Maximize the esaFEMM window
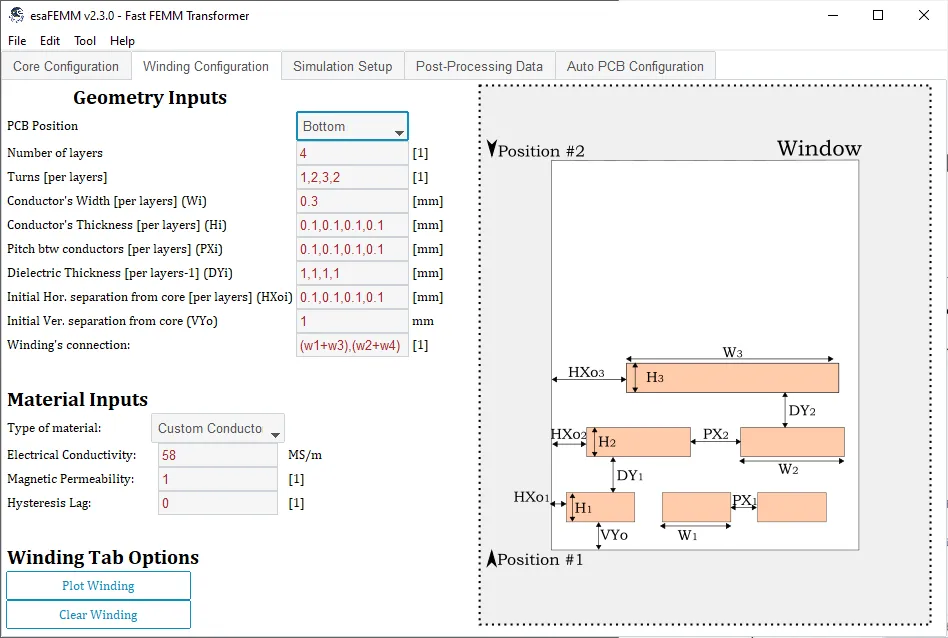The width and height of the screenshot is (948, 638). tap(878, 15)
